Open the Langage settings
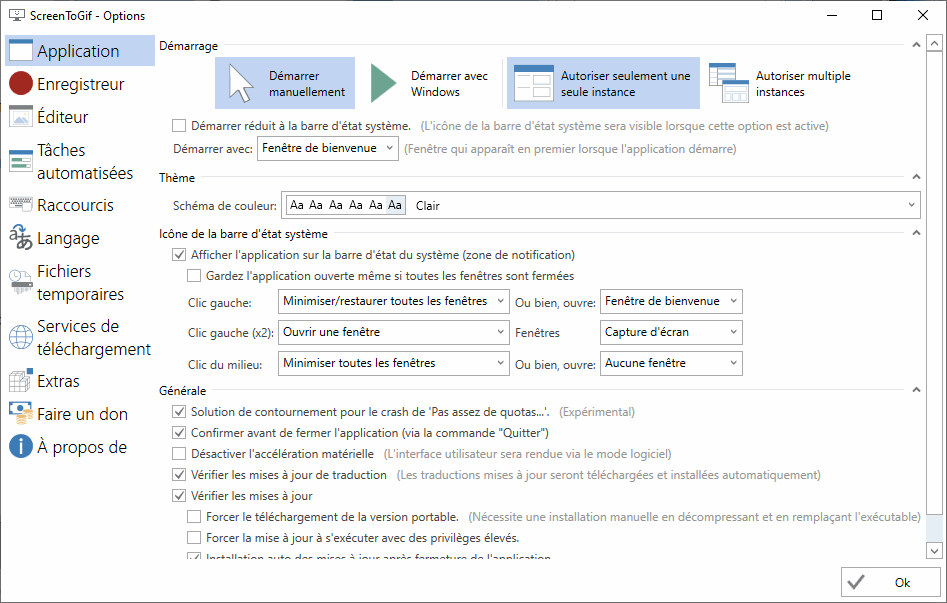 (80, 238)
